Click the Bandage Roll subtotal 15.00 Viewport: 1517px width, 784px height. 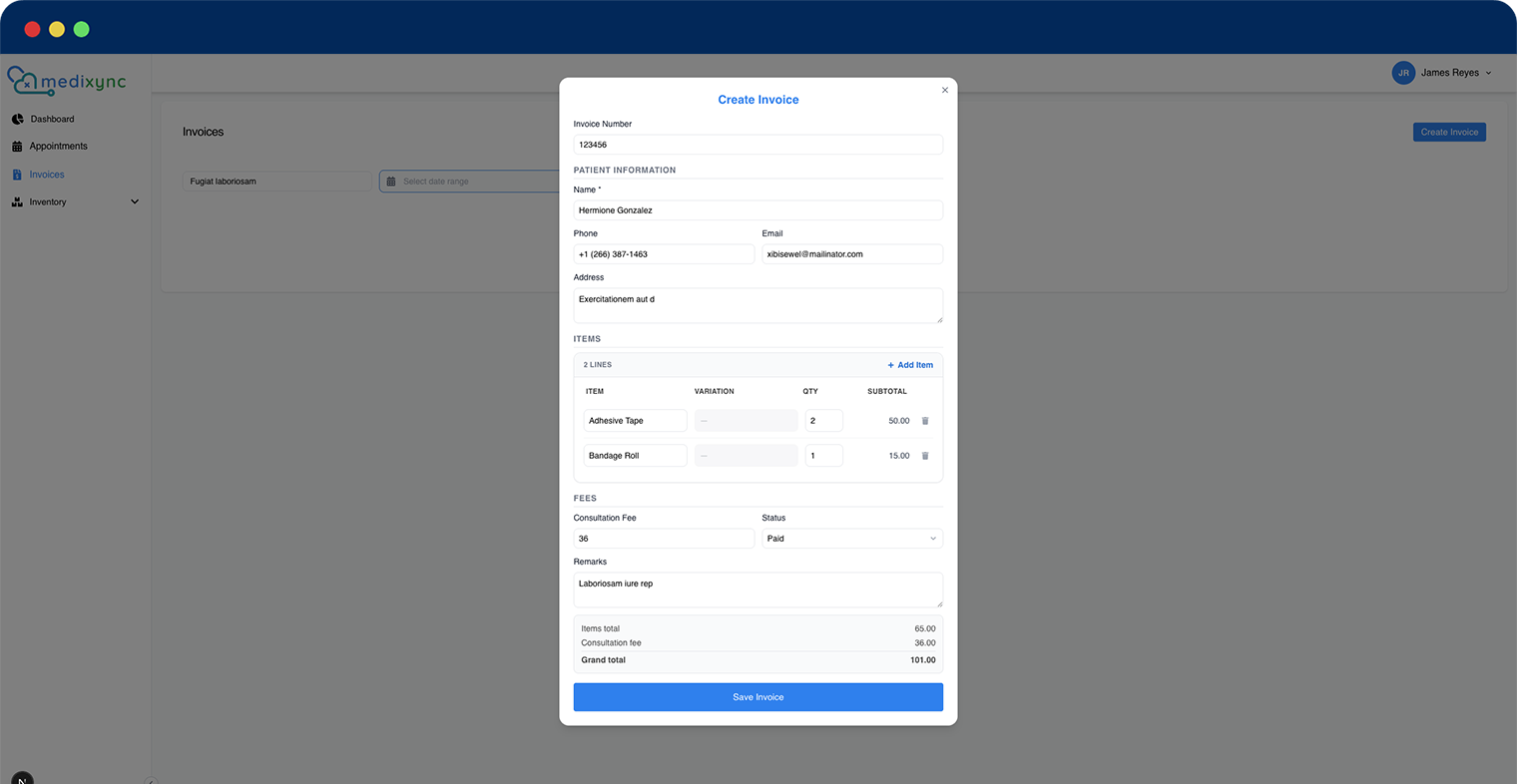tap(899, 456)
